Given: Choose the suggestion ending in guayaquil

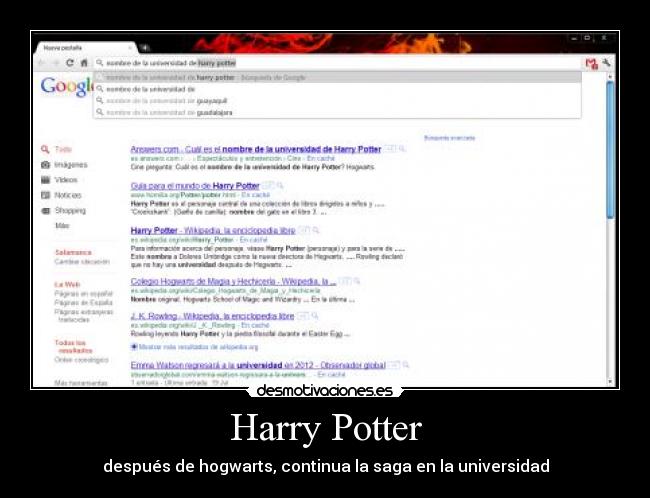Looking at the screenshot, I should click(337, 101).
